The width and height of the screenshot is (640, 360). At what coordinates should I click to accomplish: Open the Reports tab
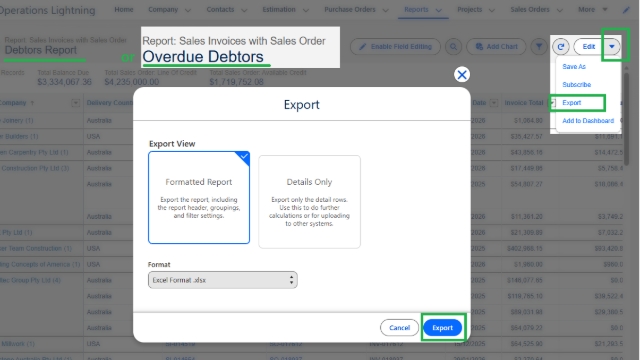pos(416,9)
